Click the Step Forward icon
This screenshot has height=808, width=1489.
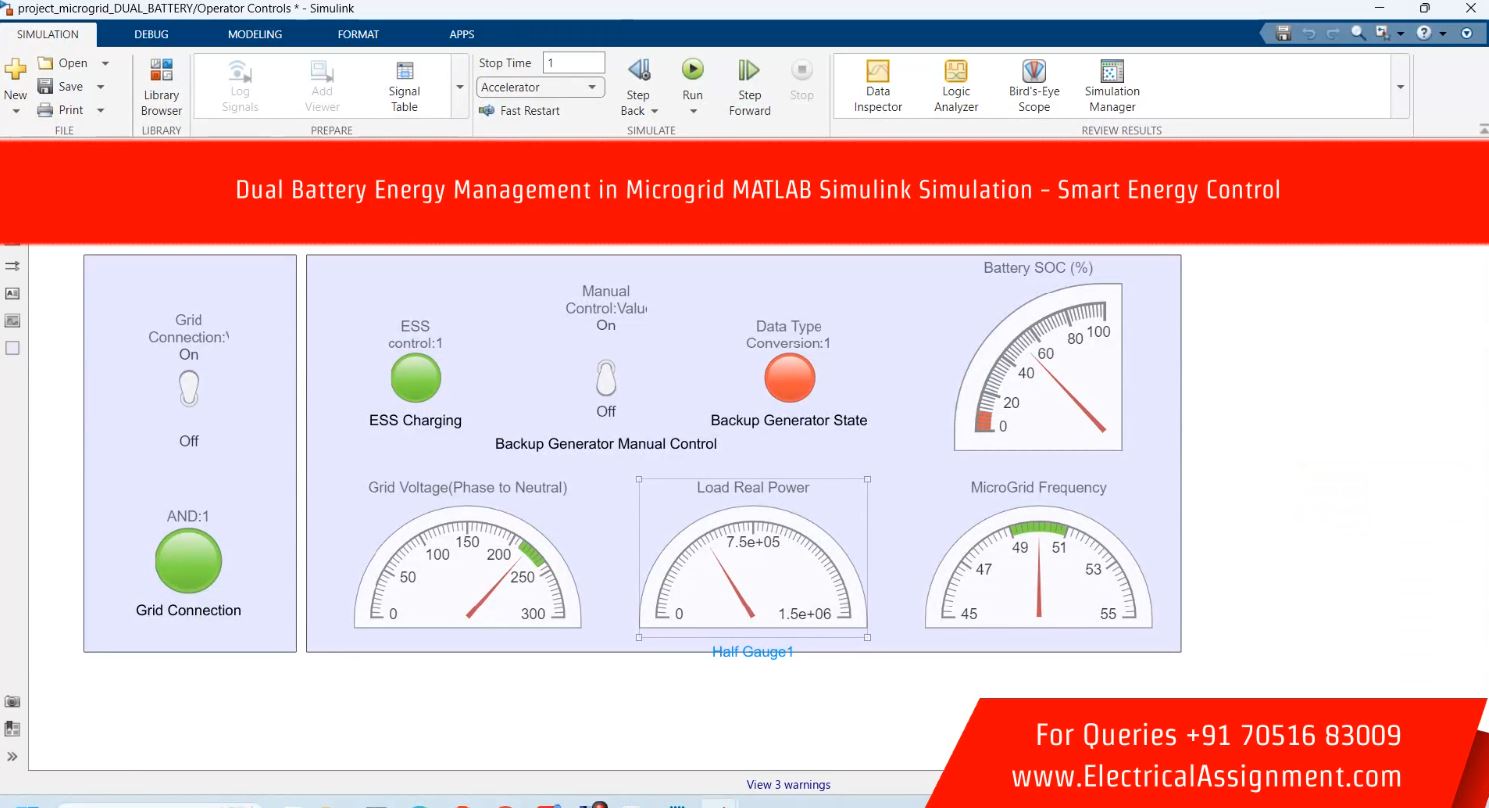coord(749,70)
